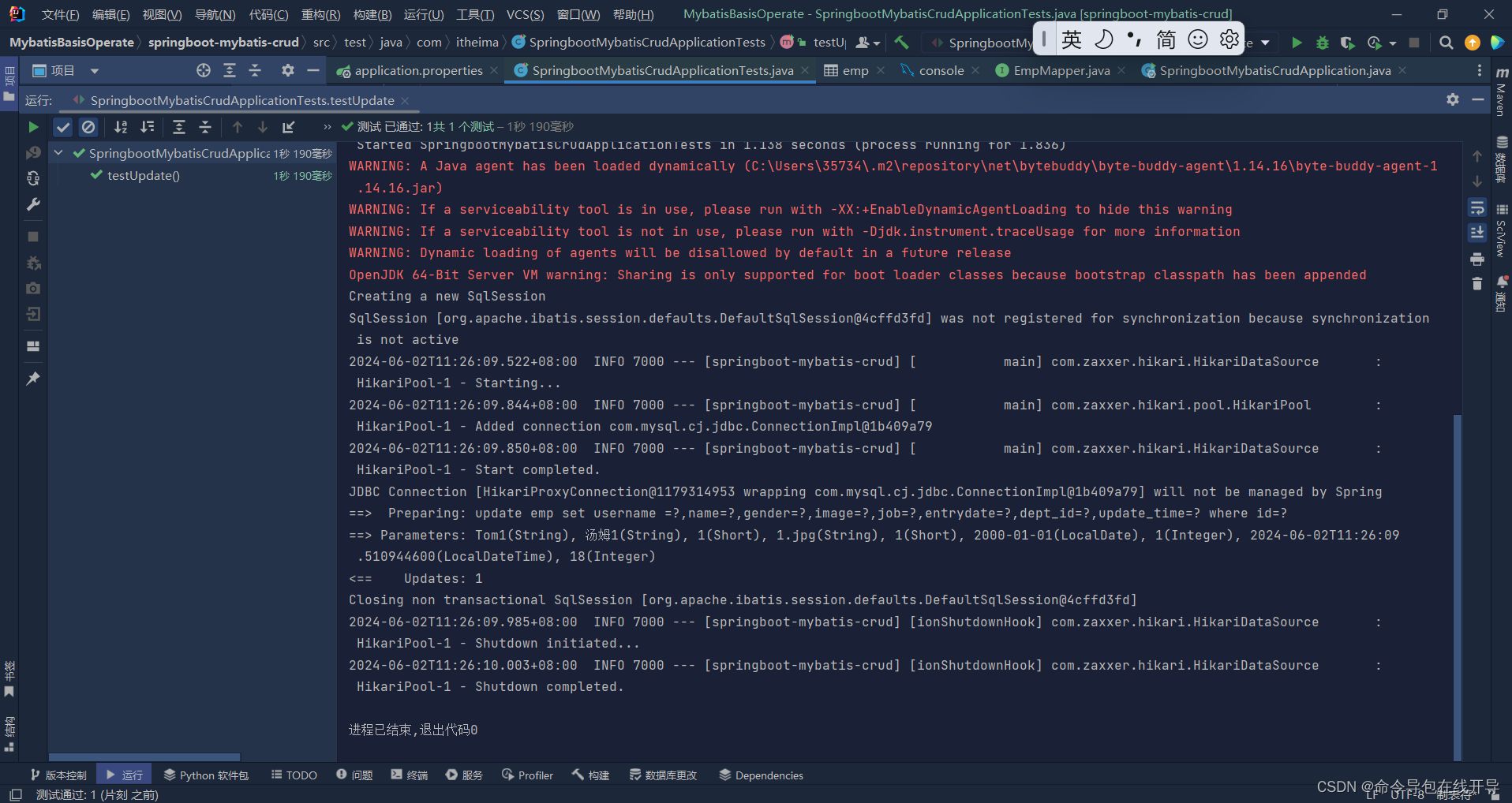The height and width of the screenshot is (803, 1512).
Task: Toggle show passed tests checkmark filter
Action: [x=62, y=127]
